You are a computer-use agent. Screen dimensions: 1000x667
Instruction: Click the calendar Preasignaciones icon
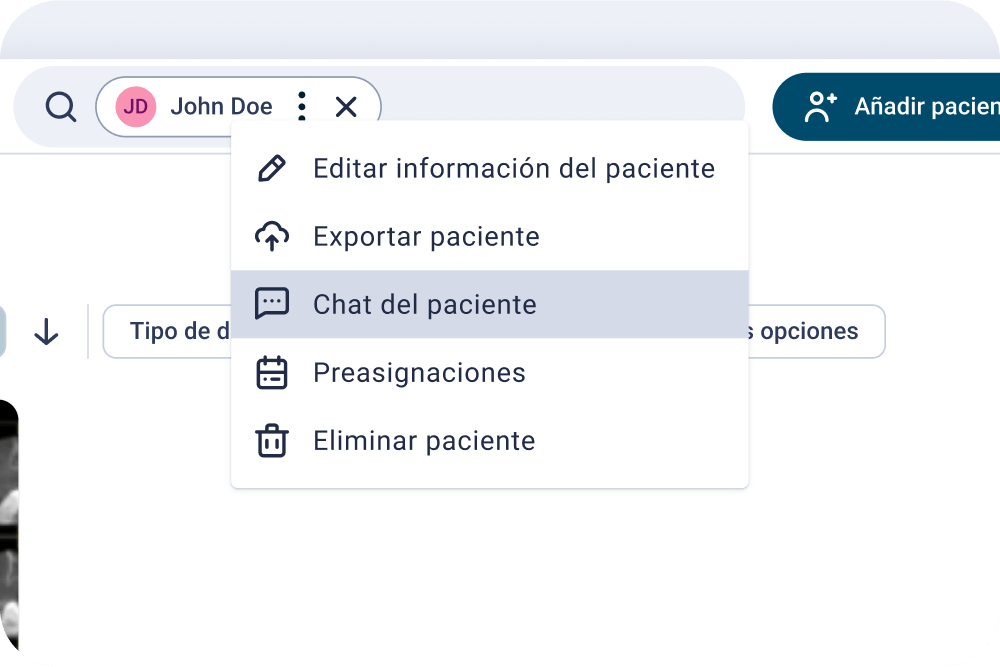272,372
